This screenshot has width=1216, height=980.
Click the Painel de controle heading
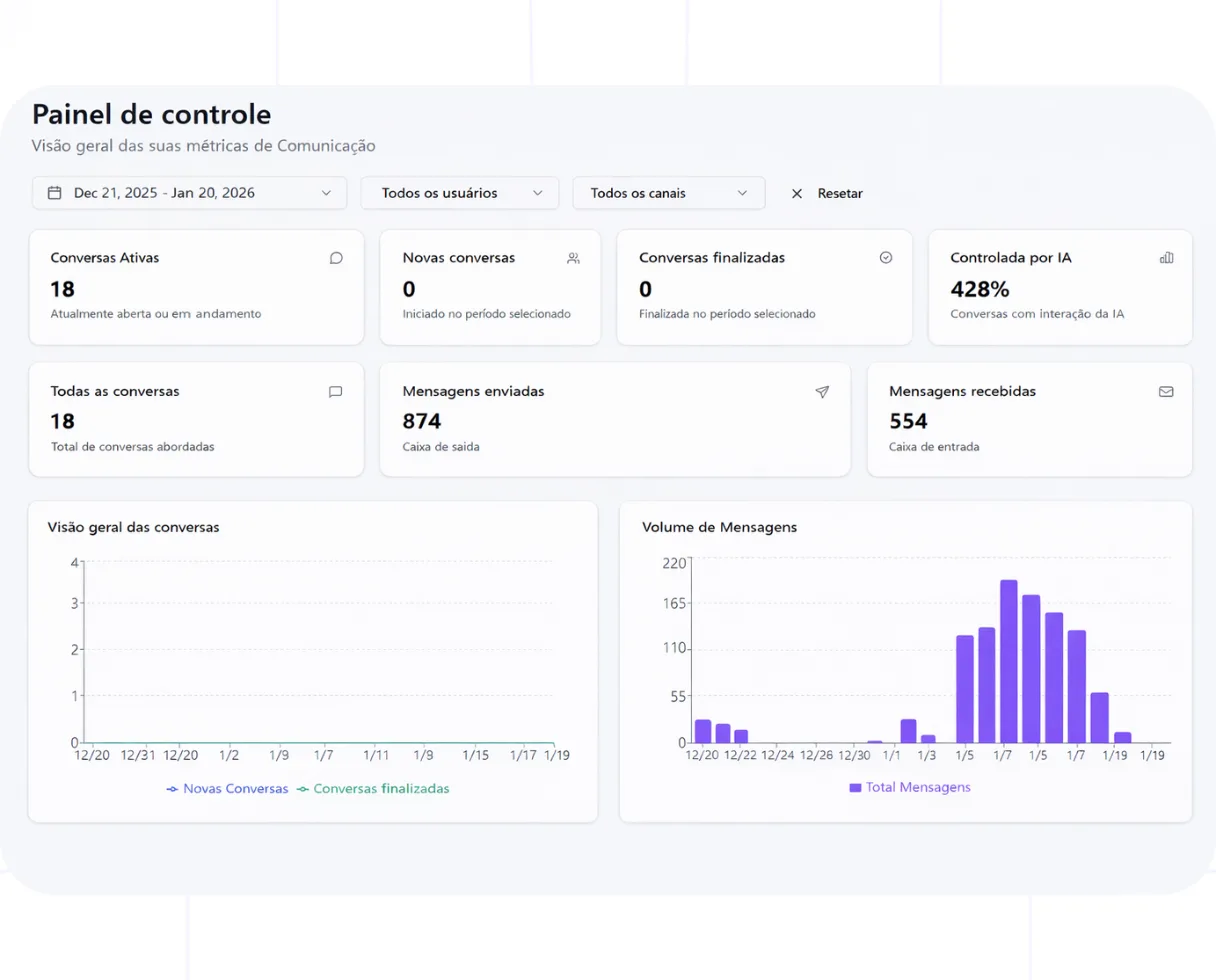[x=151, y=114]
